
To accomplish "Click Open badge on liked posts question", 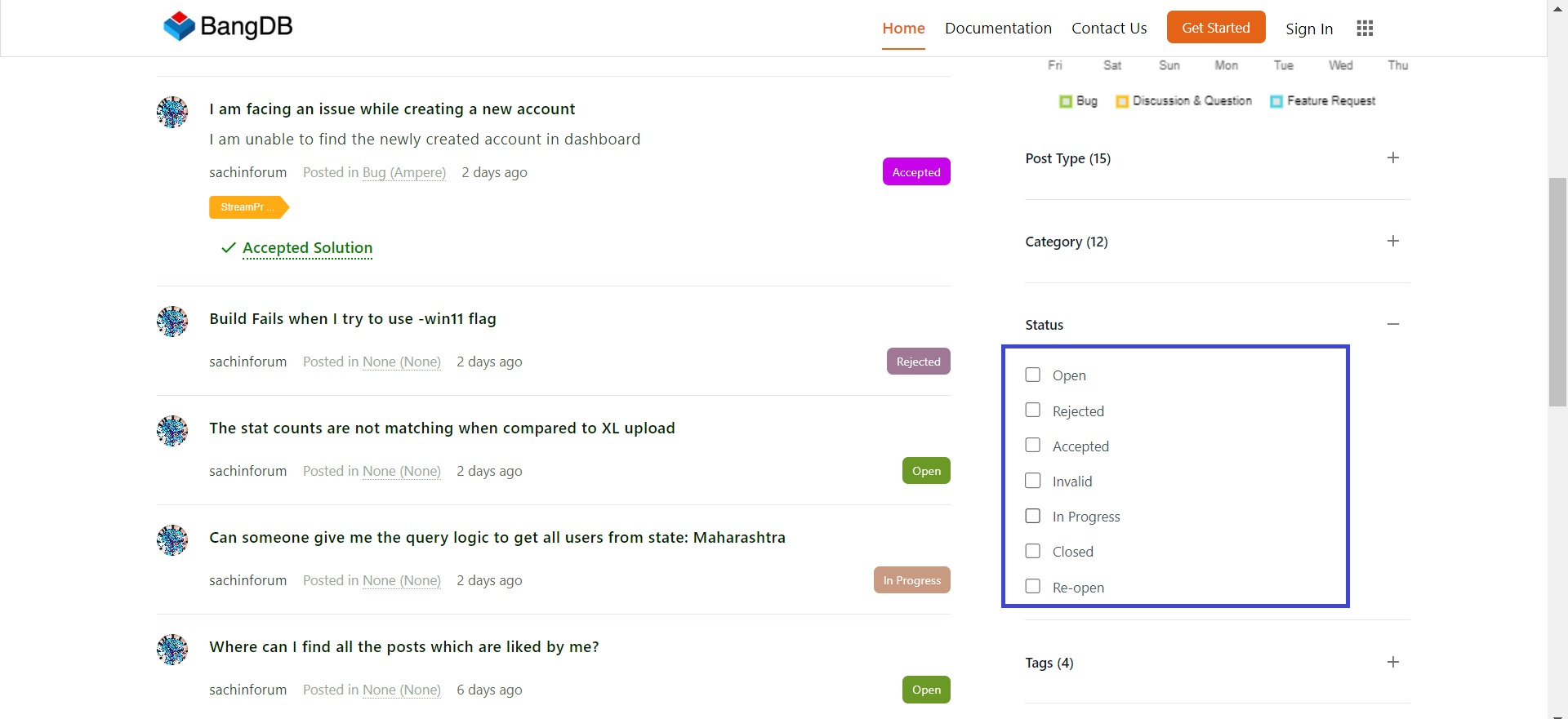I will (926, 690).
